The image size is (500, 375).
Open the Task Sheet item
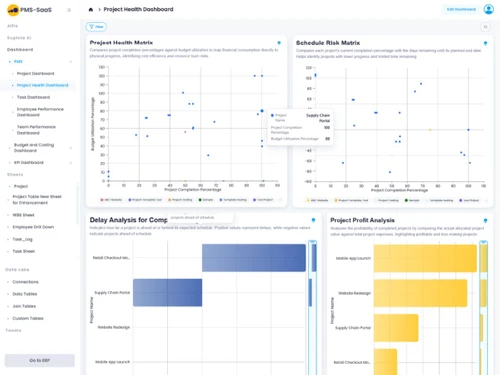(23, 251)
